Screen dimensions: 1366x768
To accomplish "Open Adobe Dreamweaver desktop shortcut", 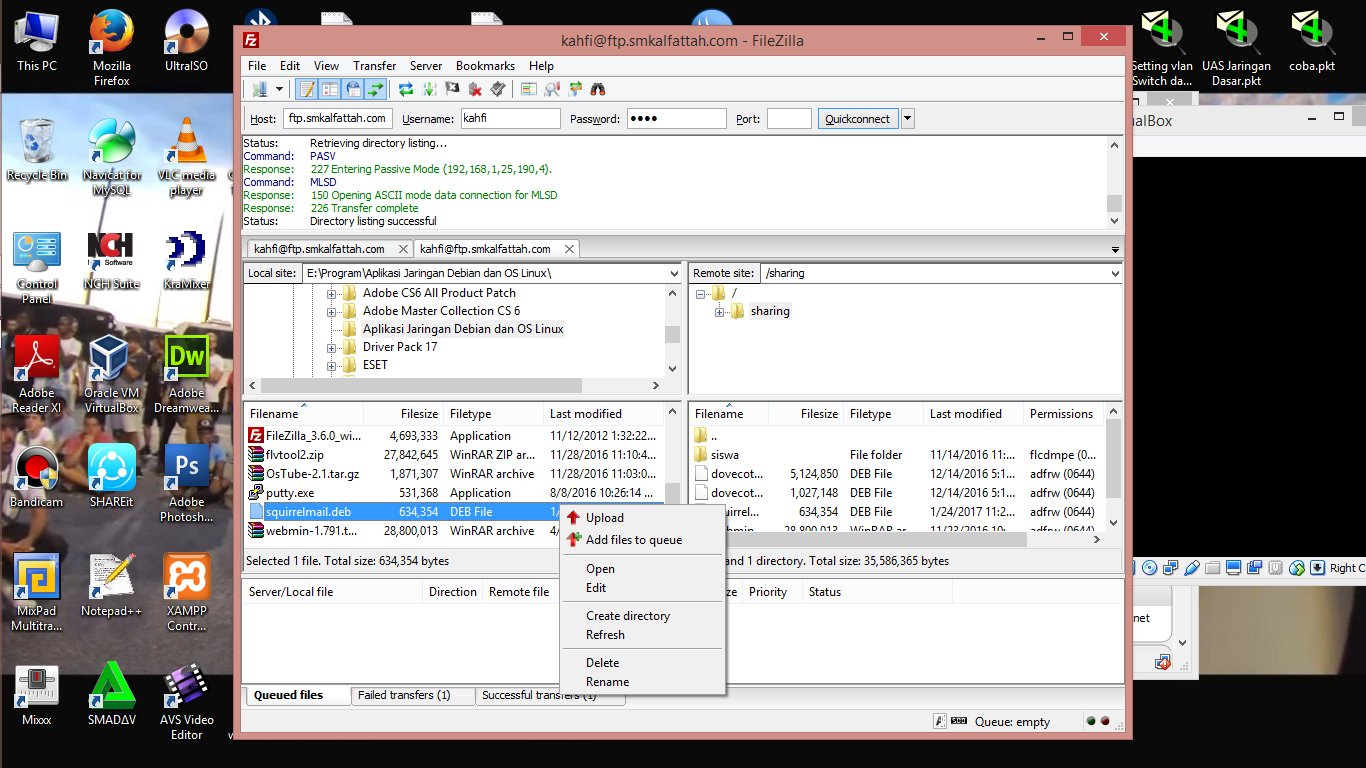I will tap(187, 373).
